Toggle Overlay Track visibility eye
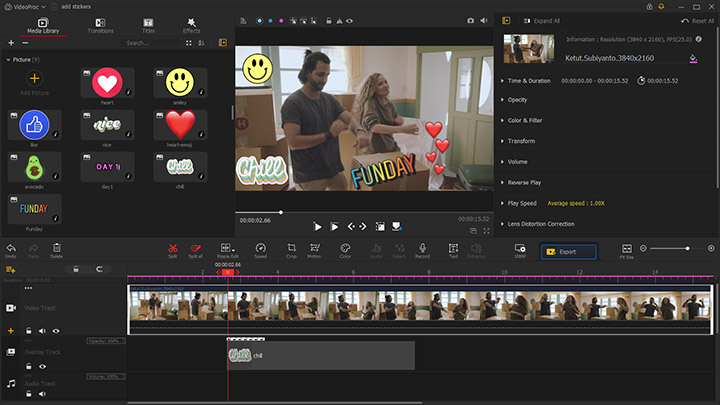Image resolution: width=720 pixels, height=405 pixels. pos(43,366)
